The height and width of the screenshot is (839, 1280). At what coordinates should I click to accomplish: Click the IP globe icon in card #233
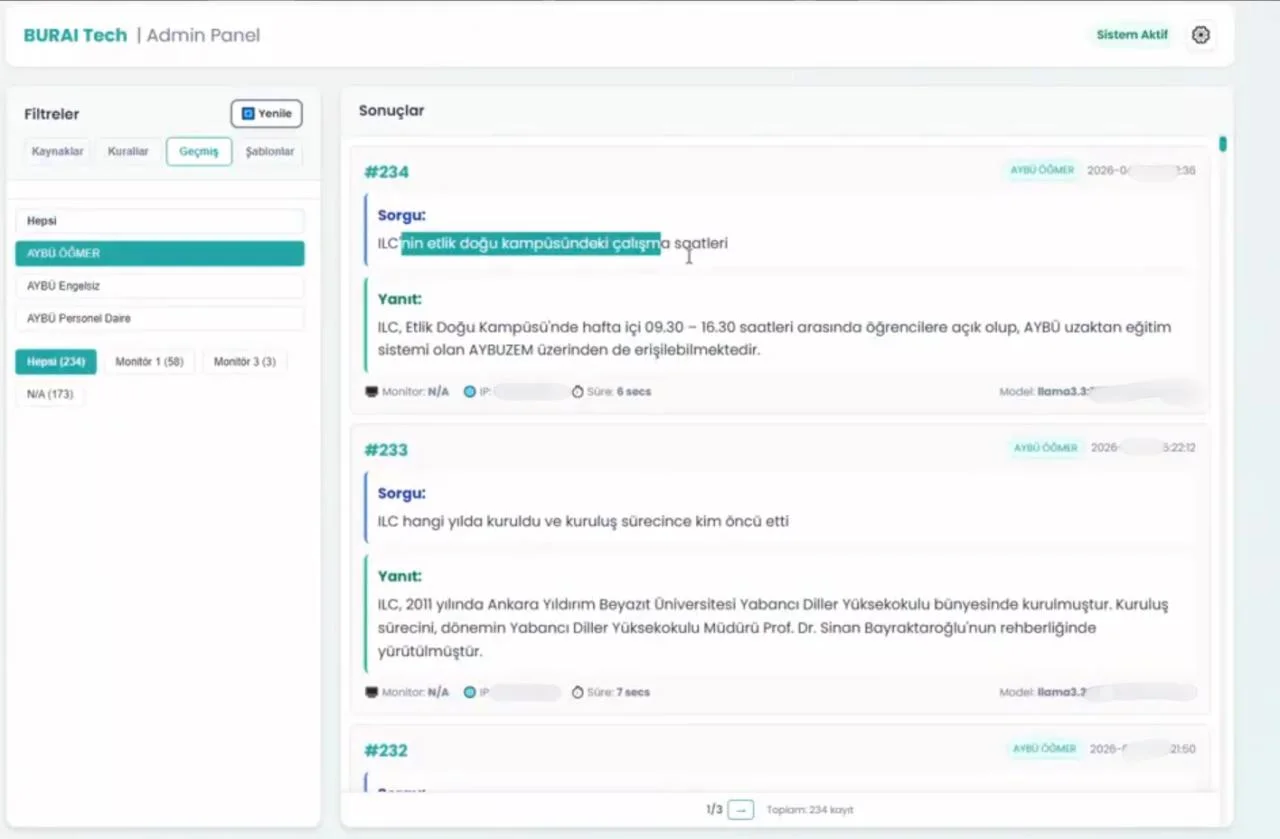point(470,692)
